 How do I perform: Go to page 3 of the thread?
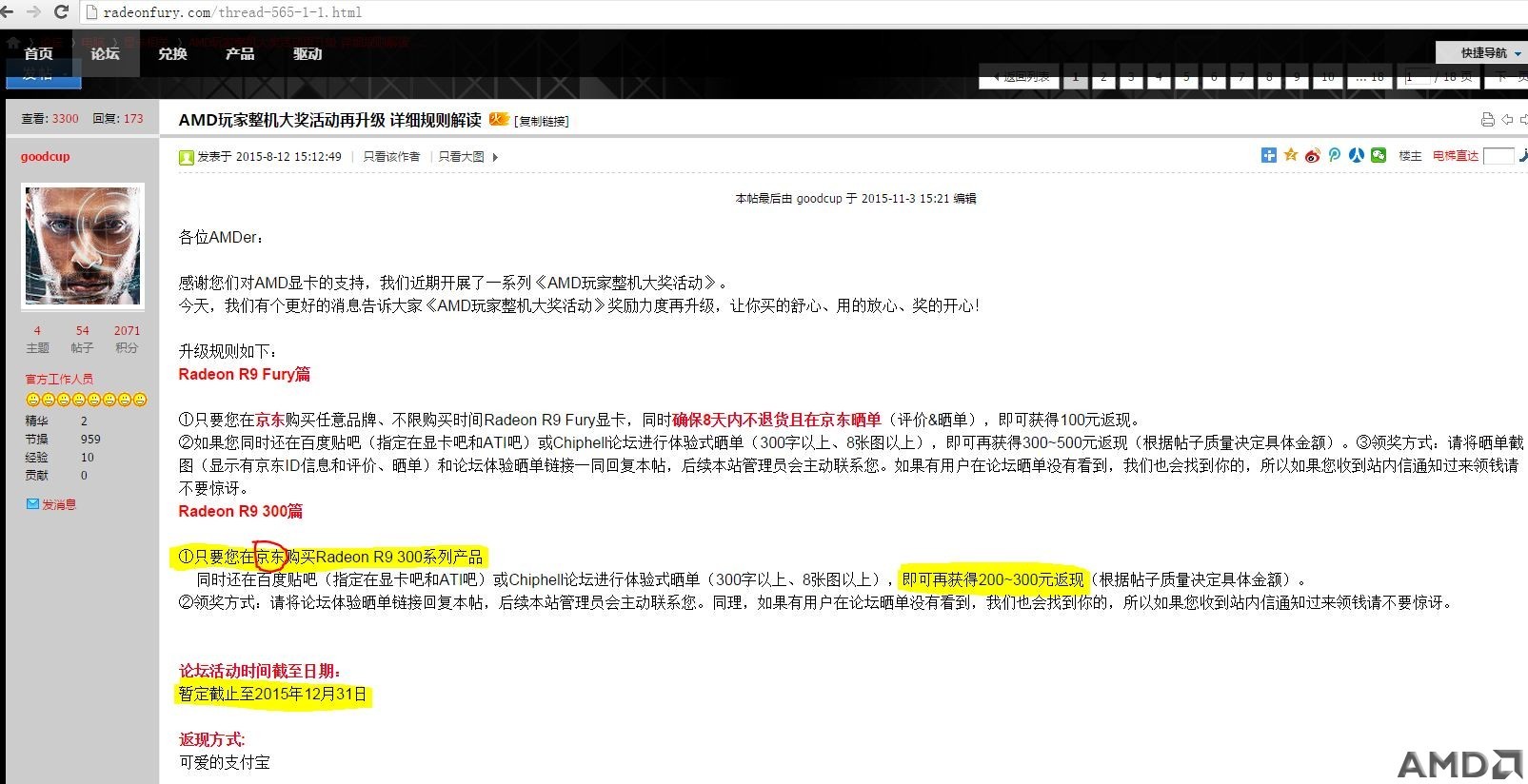click(1131, 77)
